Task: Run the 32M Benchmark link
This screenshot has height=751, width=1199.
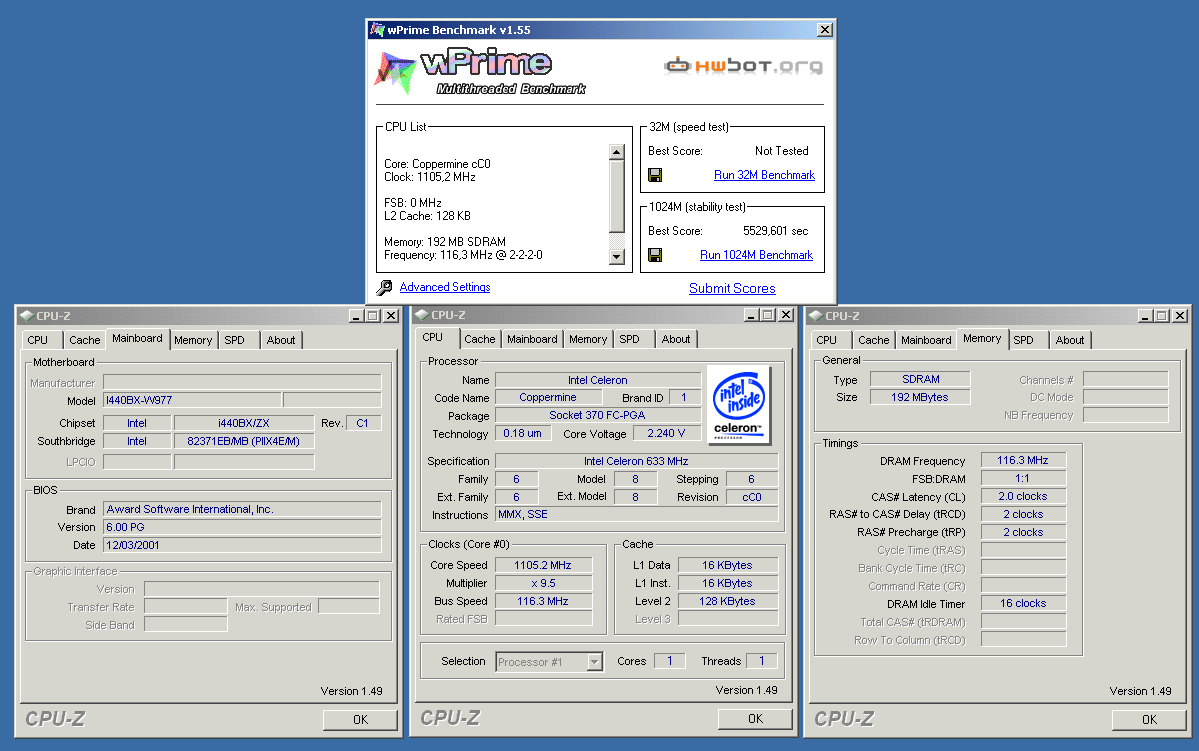Action: 764,175
